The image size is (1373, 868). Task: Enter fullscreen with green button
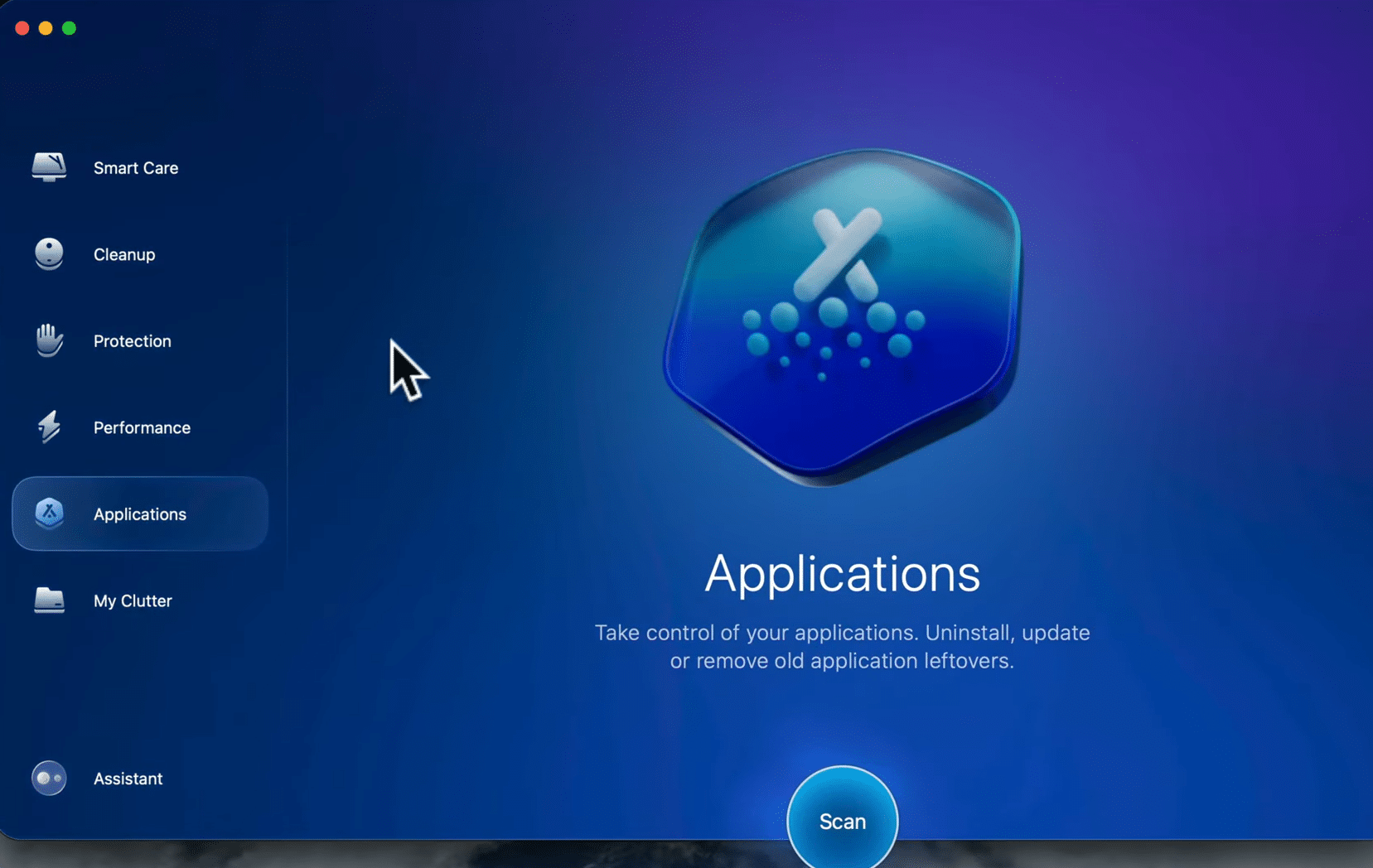[x=69, y=27]
